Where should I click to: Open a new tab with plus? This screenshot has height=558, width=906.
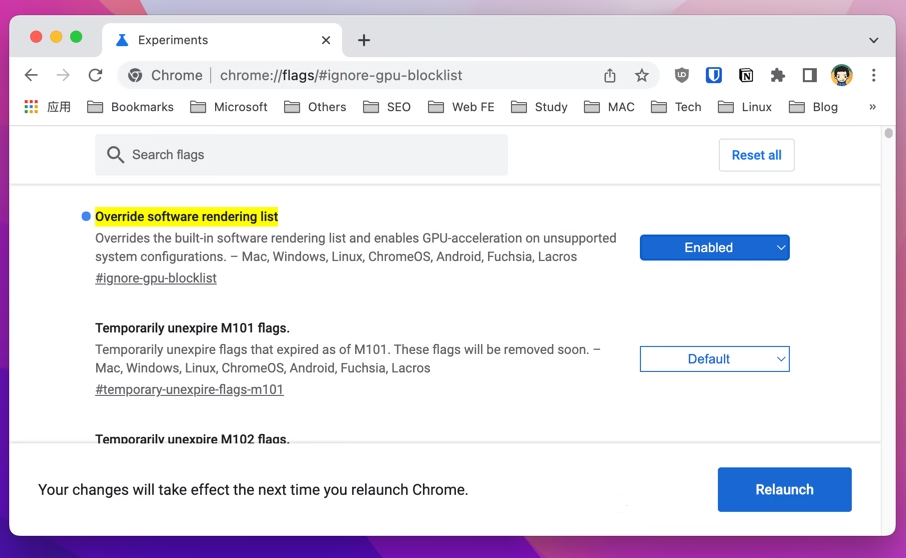click(363, 40)
